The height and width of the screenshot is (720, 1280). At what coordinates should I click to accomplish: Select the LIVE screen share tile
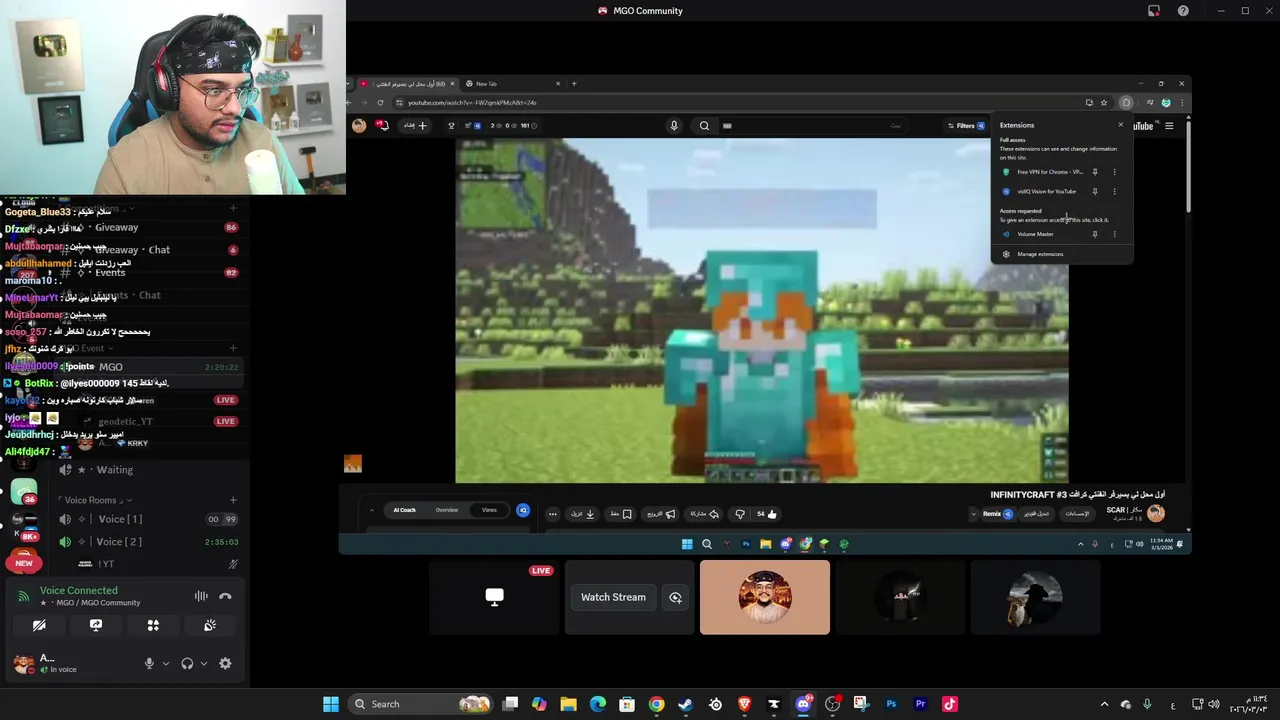[494, 597]
